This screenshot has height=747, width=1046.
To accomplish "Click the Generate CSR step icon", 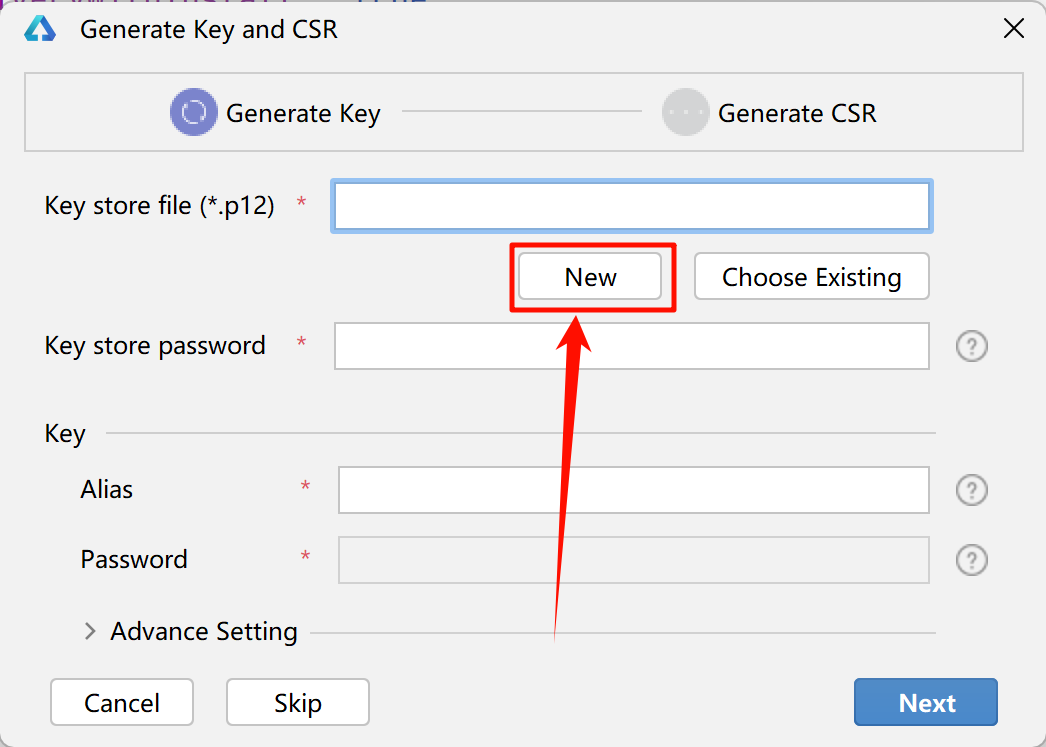I will coord(685,112).
